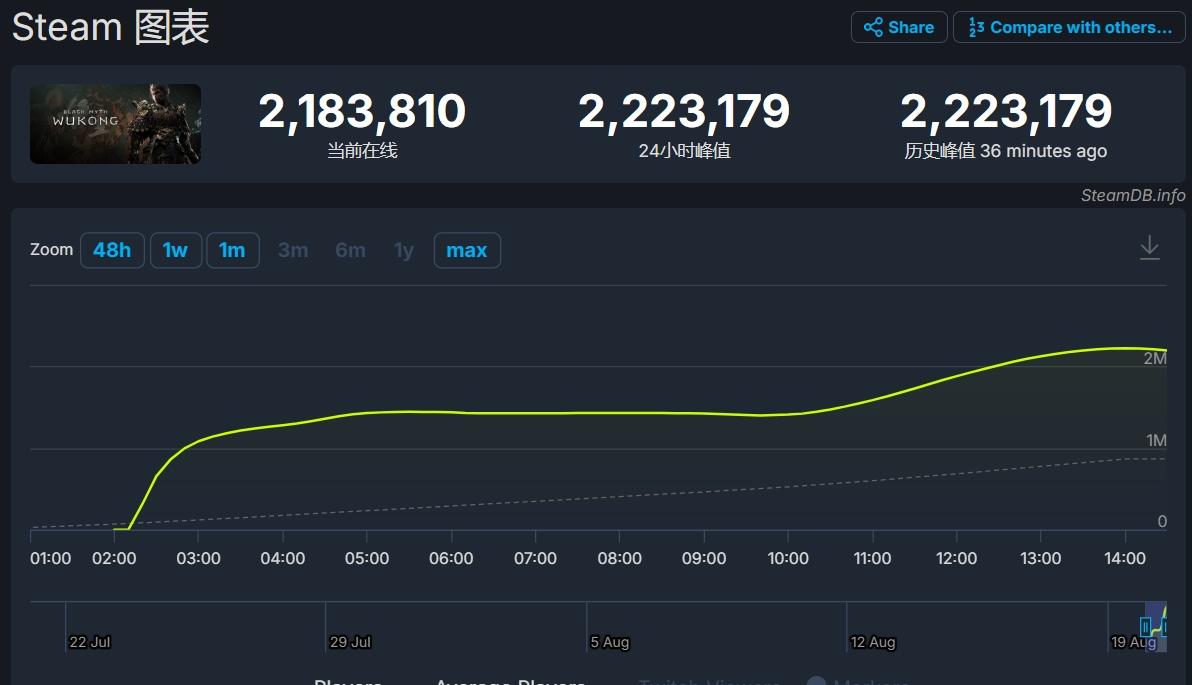Click the 24-hour peak value 2,223,179

coord(684,111)
